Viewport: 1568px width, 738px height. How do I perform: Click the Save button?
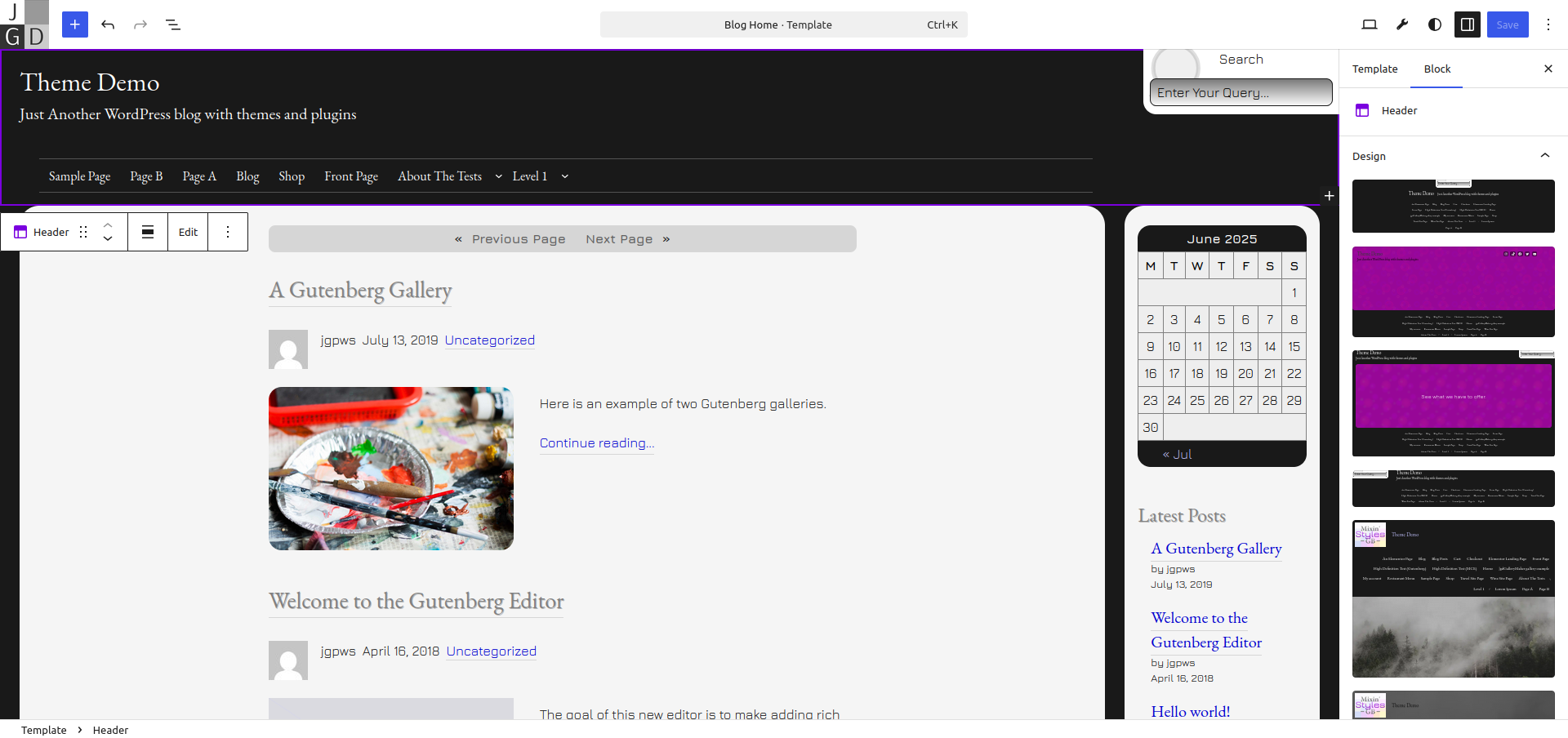click(1507, 24)
